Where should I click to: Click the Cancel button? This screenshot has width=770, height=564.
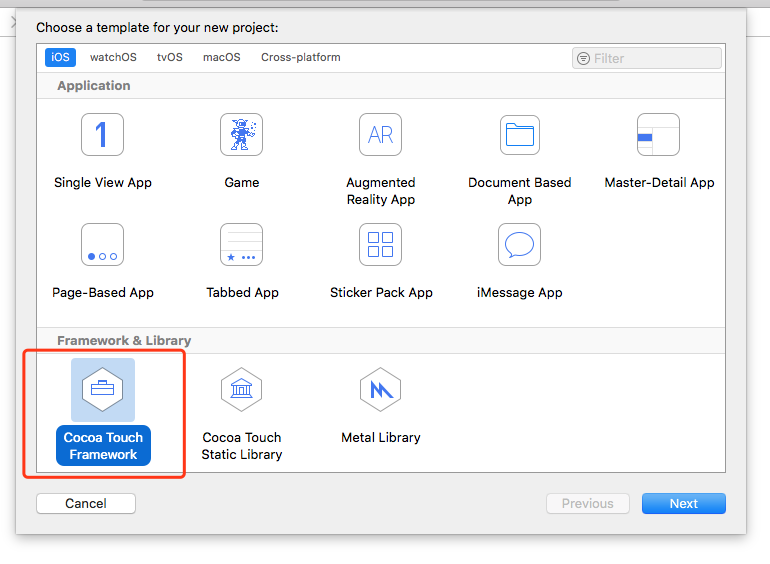(x=86, y=504)
